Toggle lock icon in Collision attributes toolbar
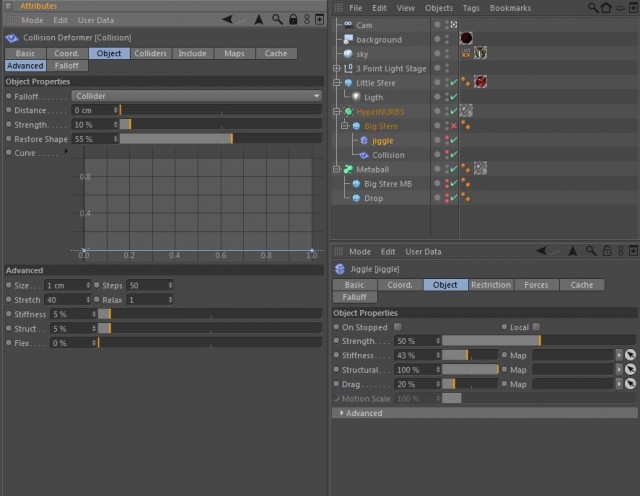The width and height of the screenshot is (640, 496). pyautogui.click(x=293, y=20)
